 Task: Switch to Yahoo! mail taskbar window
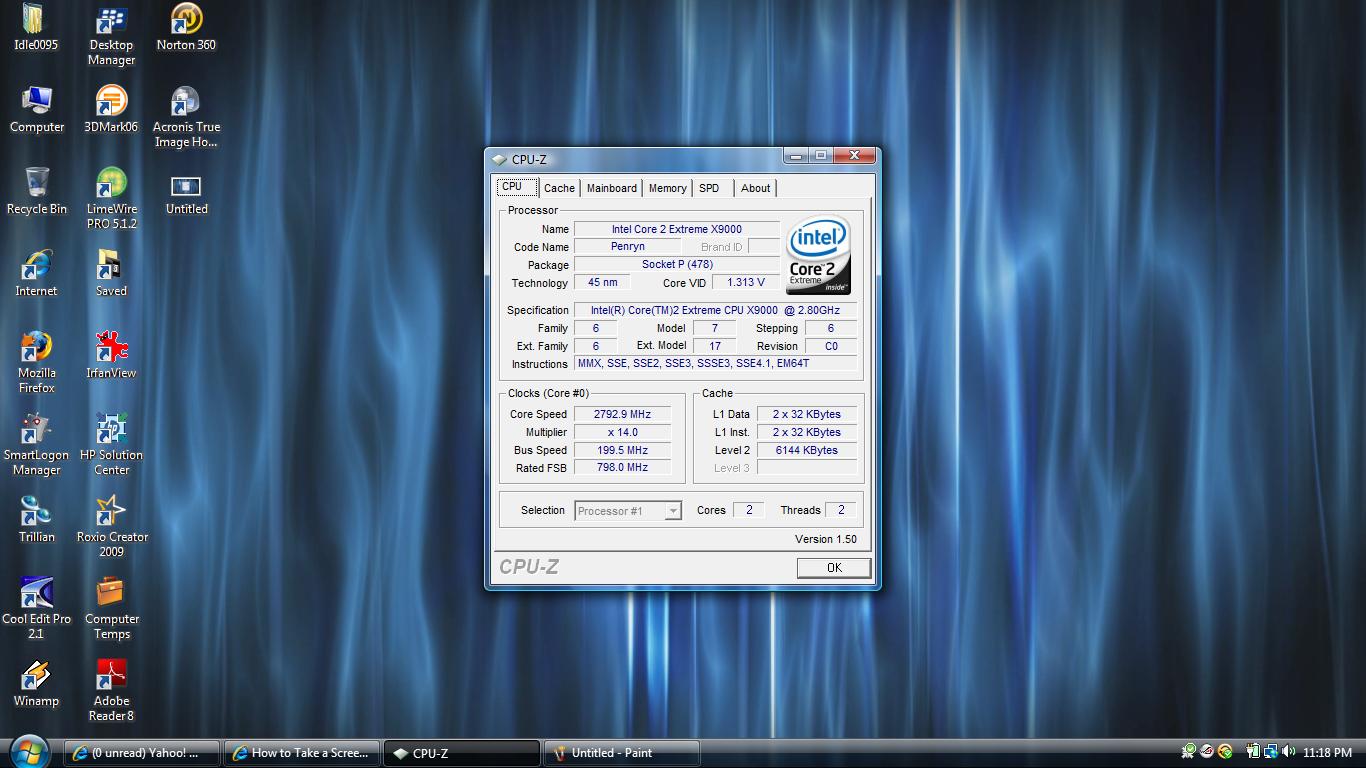click(x=141, y=753)
